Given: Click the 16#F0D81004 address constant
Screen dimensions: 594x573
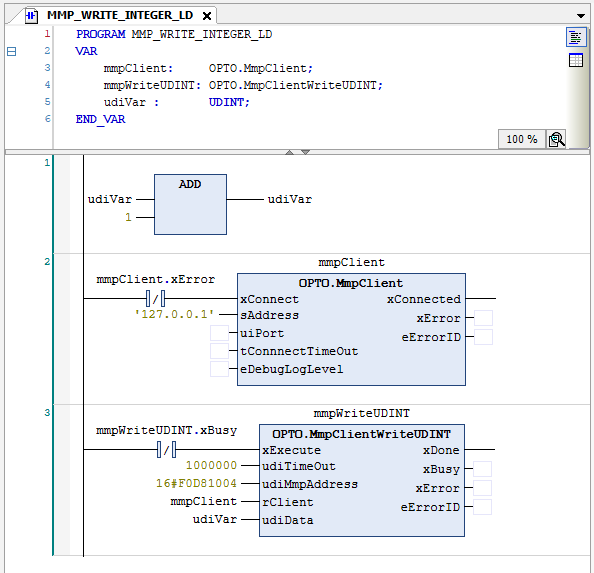Looking at the screenshot, I should tap(196, 483).
